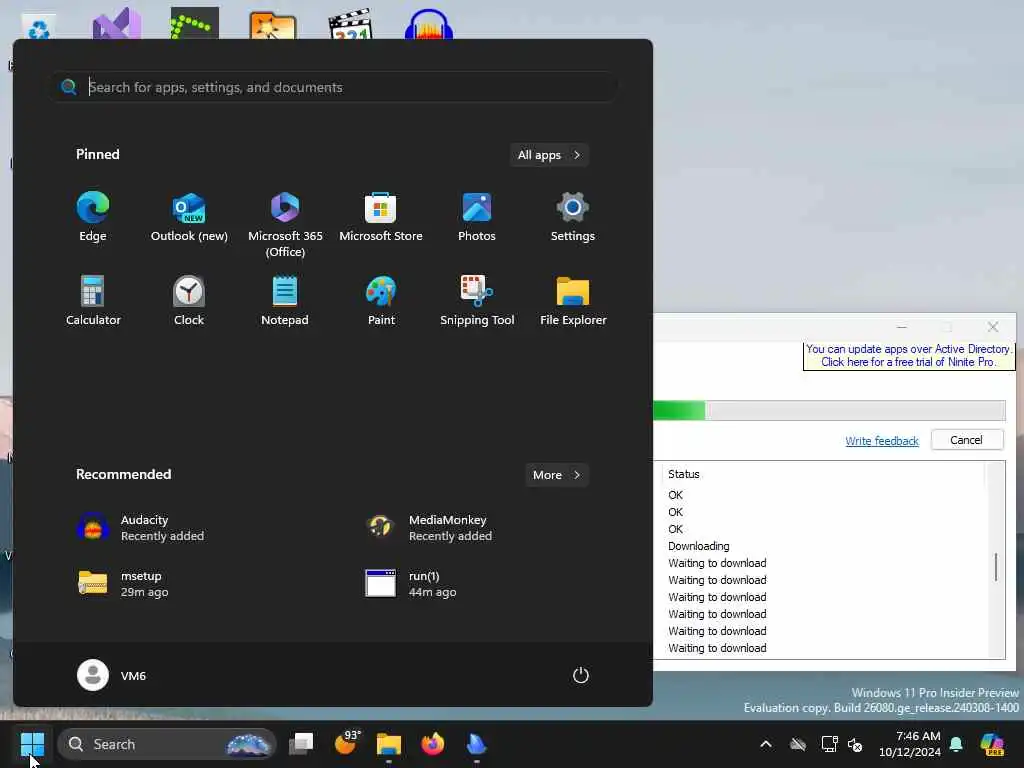1024x768 pixels.
Task: Open weather widget showing 93°
Action: pyautogui.click(x=347, y=744)
